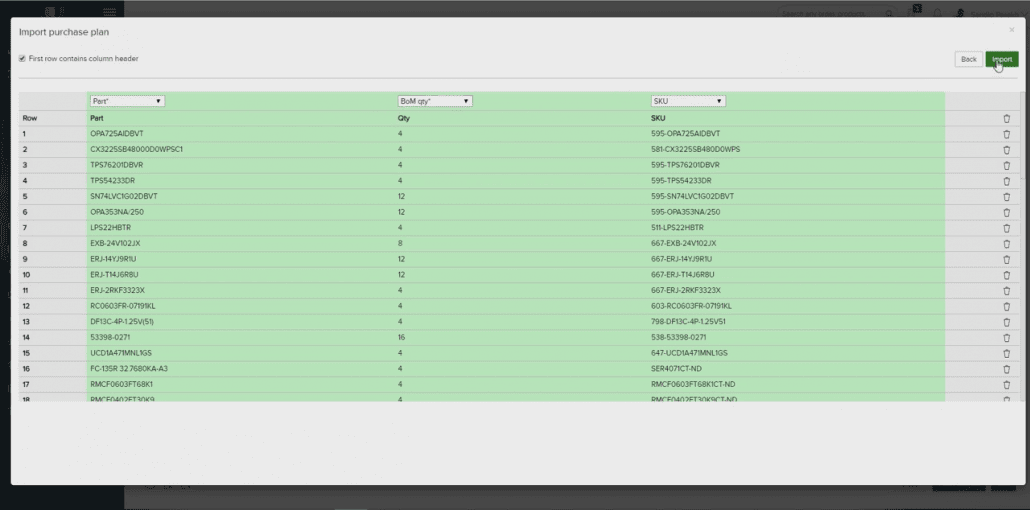Click the Qty column header text
The image size is (1030, 510).
[x=403, y=118]
